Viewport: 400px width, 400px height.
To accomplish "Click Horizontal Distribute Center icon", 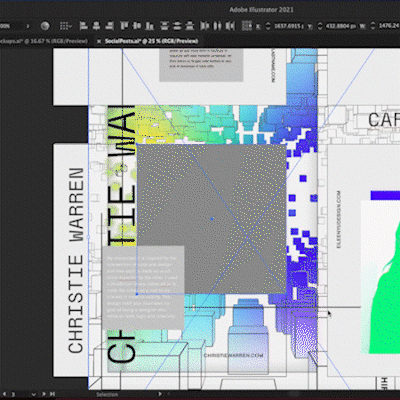I will 217,26.
